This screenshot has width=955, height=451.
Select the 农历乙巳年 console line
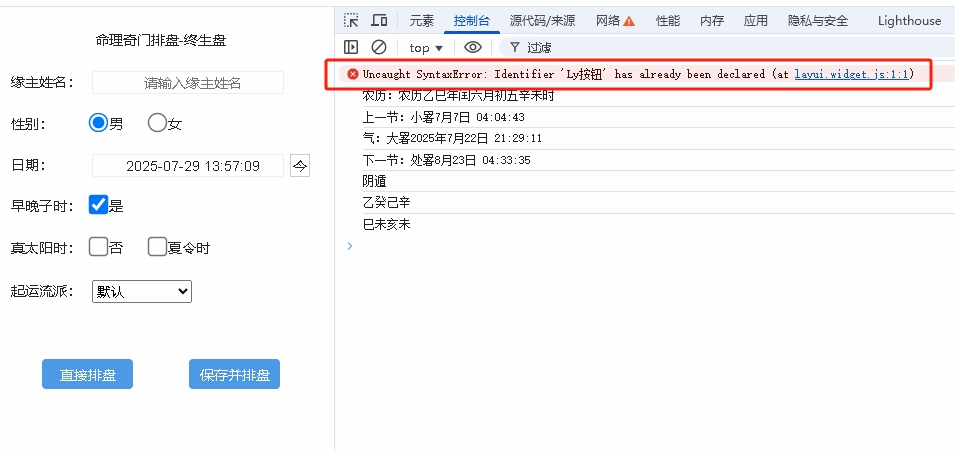coord(458,96)
